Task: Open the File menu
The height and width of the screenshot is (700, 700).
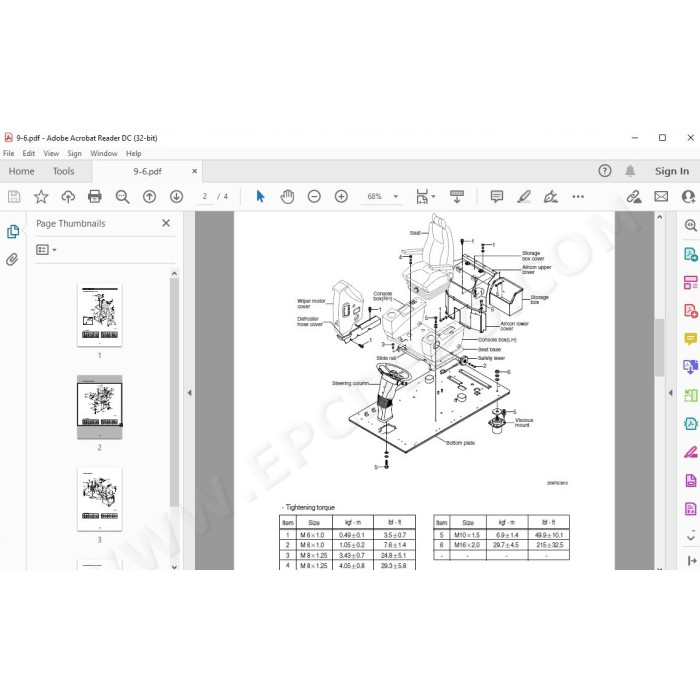Action: tap(8, 154)
